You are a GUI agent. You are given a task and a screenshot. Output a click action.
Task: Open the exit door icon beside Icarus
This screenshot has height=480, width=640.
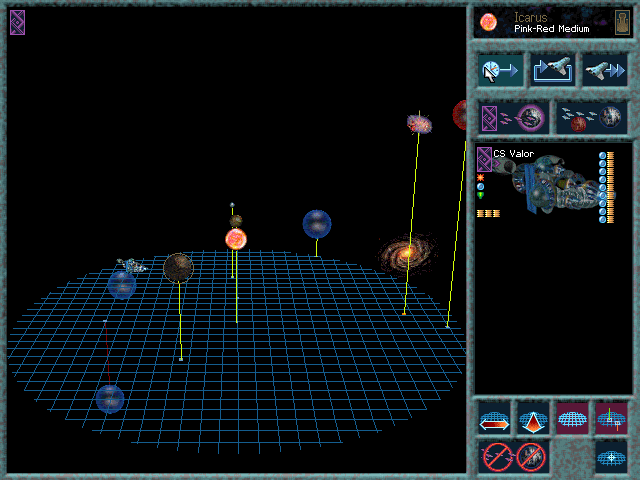coord(622,22)
